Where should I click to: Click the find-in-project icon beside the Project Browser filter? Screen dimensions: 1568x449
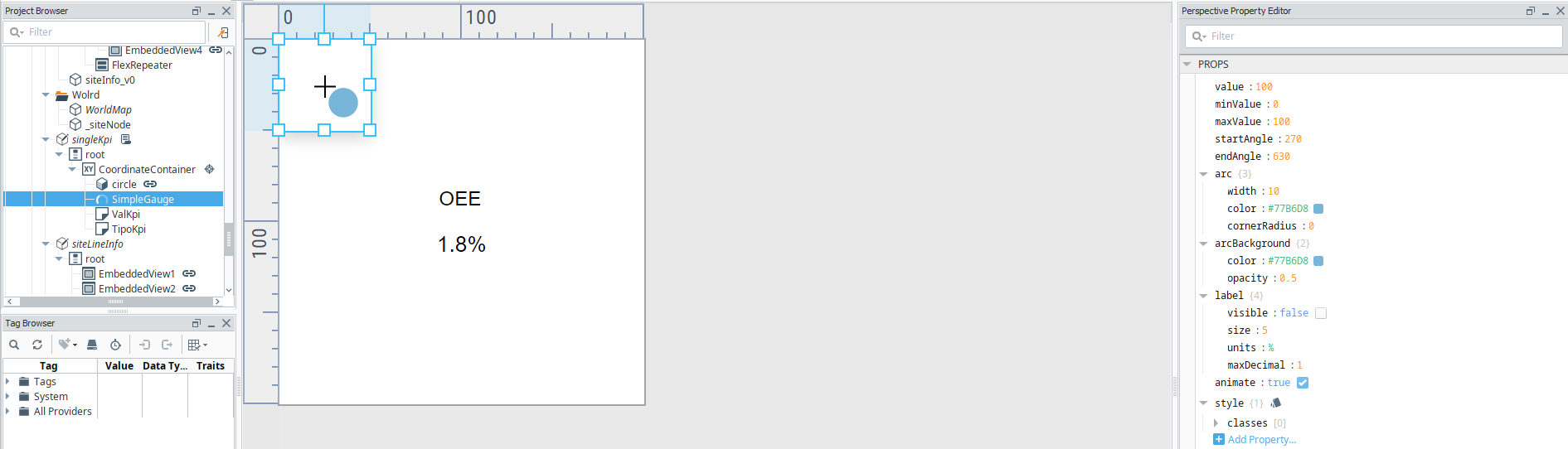(x=222, y=32)
